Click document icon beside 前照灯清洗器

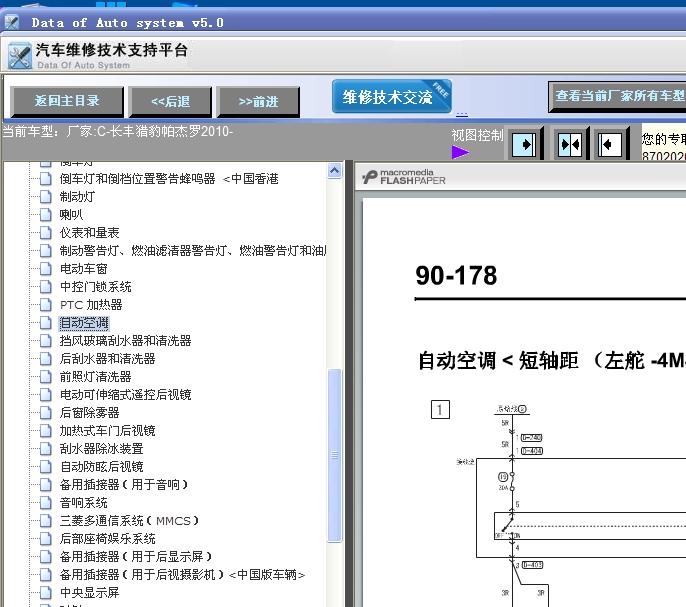46,376
